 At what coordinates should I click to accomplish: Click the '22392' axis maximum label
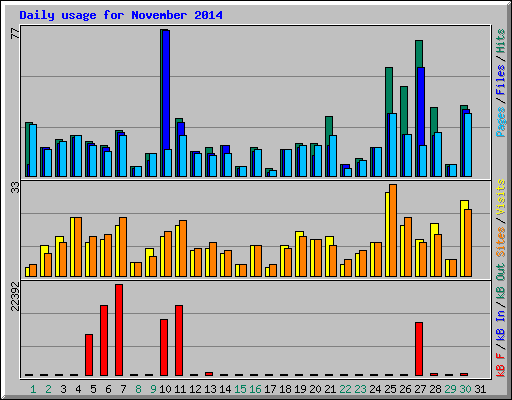click(15, 296)
